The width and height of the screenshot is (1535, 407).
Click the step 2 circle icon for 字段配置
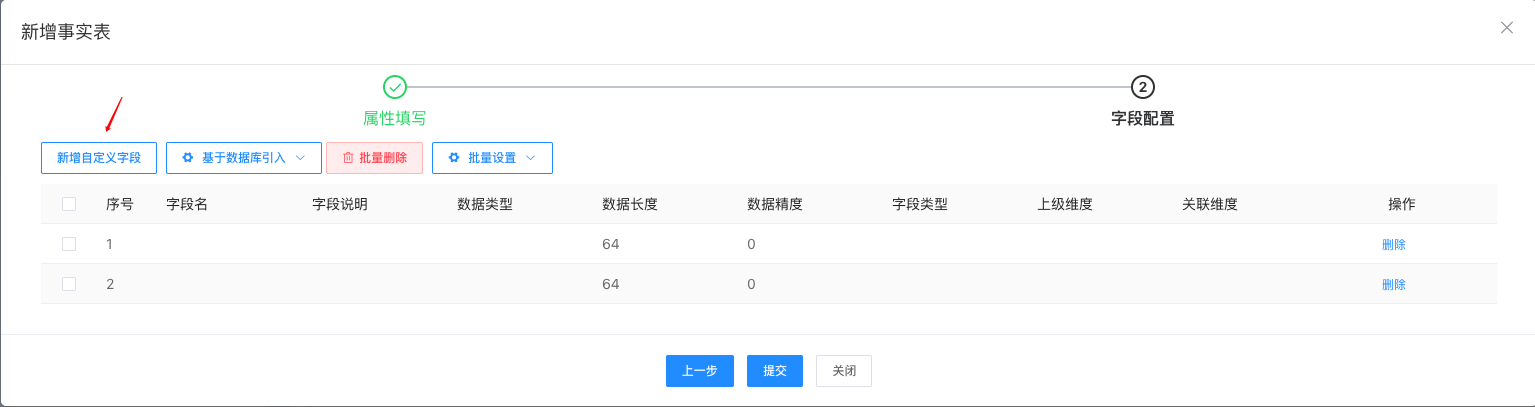tap(1143, 87)
